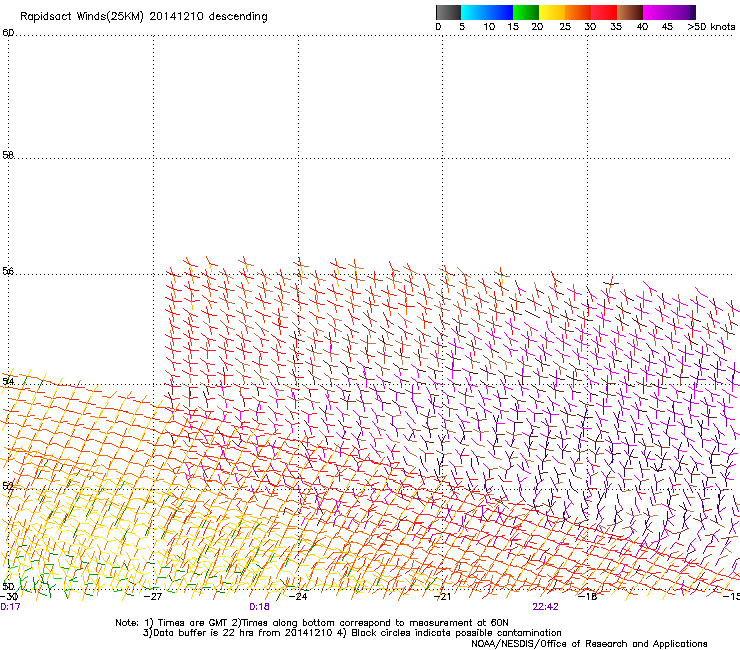This screenshot has width=740, height=650.
Task: Click the latitude label 54
Action: [8, 381]
